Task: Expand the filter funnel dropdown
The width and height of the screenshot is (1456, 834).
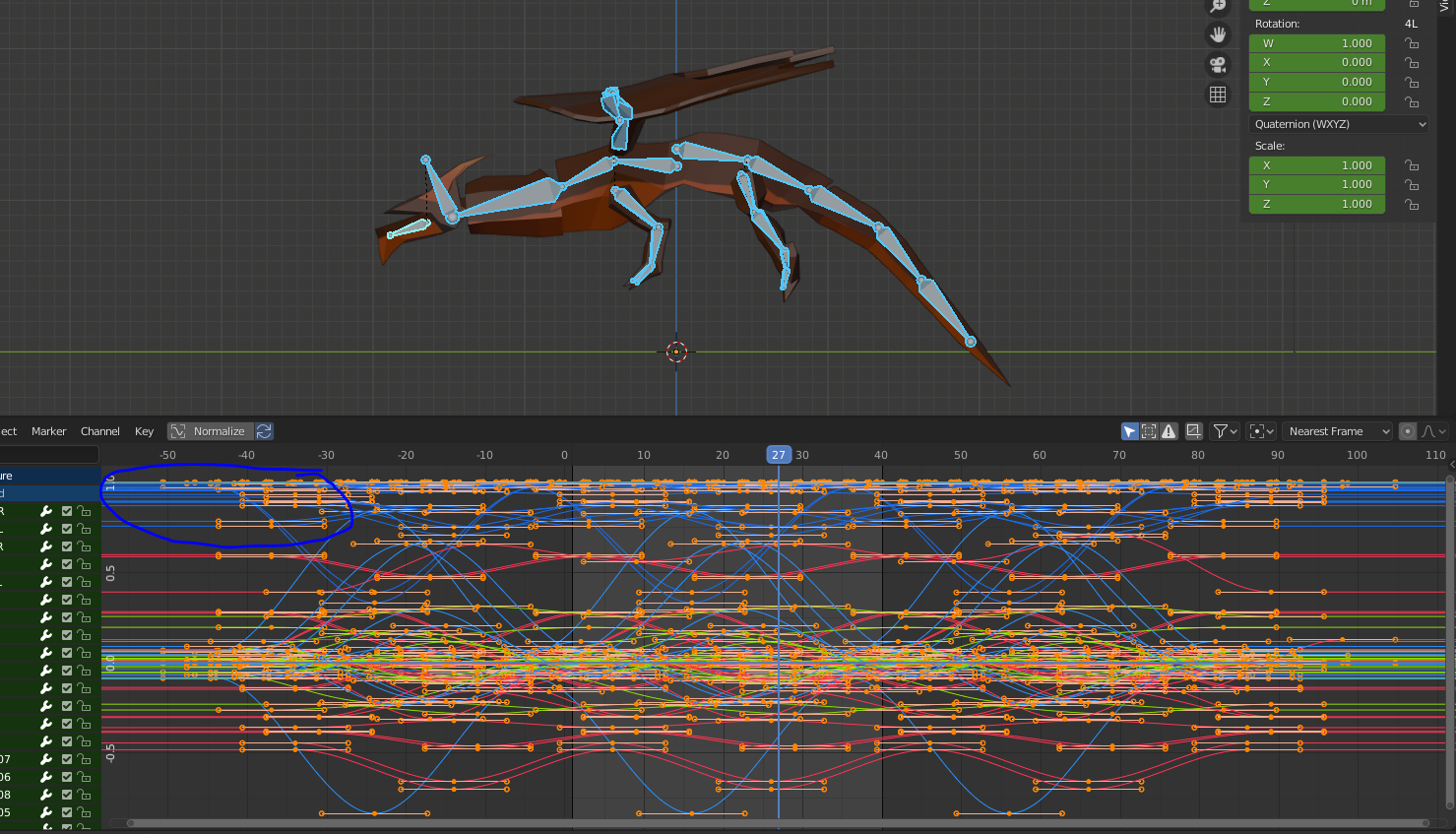Action: 1225,431
